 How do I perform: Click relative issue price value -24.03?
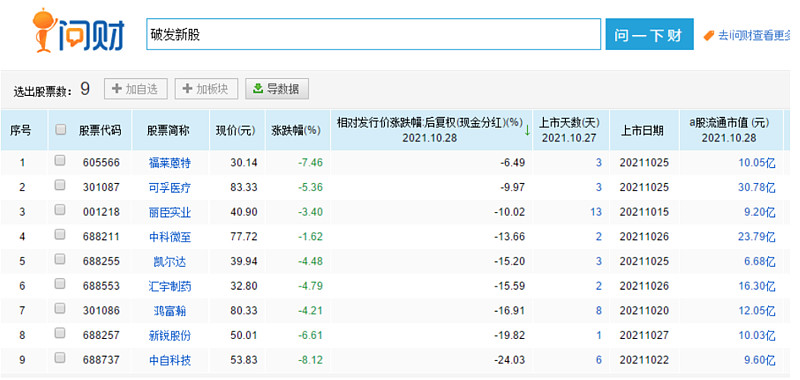pyautogui.click(x=509, y=360)
